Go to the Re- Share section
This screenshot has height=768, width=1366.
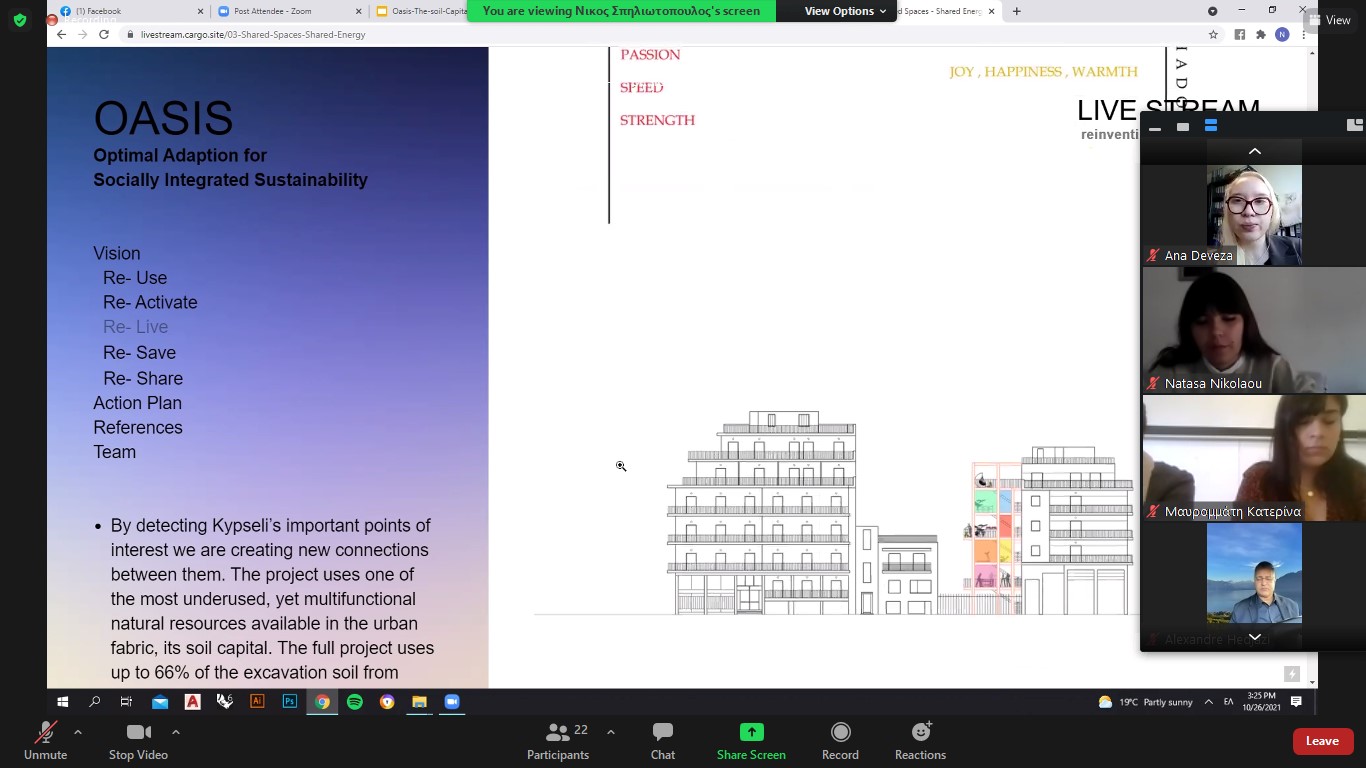[x=143, y=379]
